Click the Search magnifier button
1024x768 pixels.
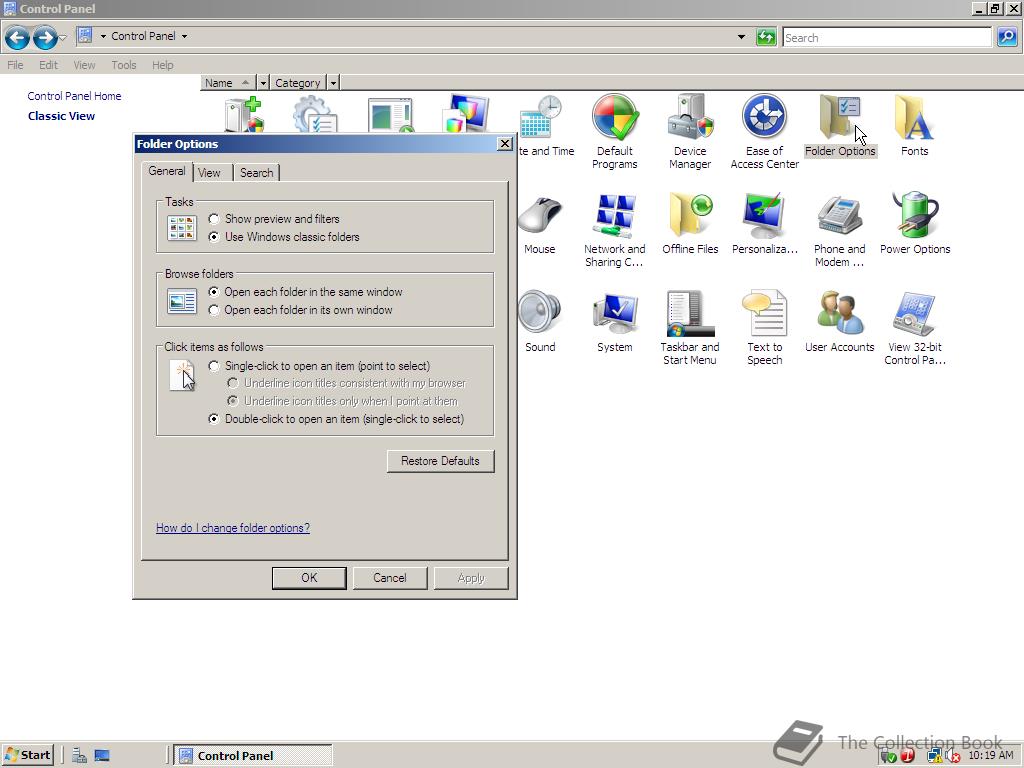(x=1006, y=37)
